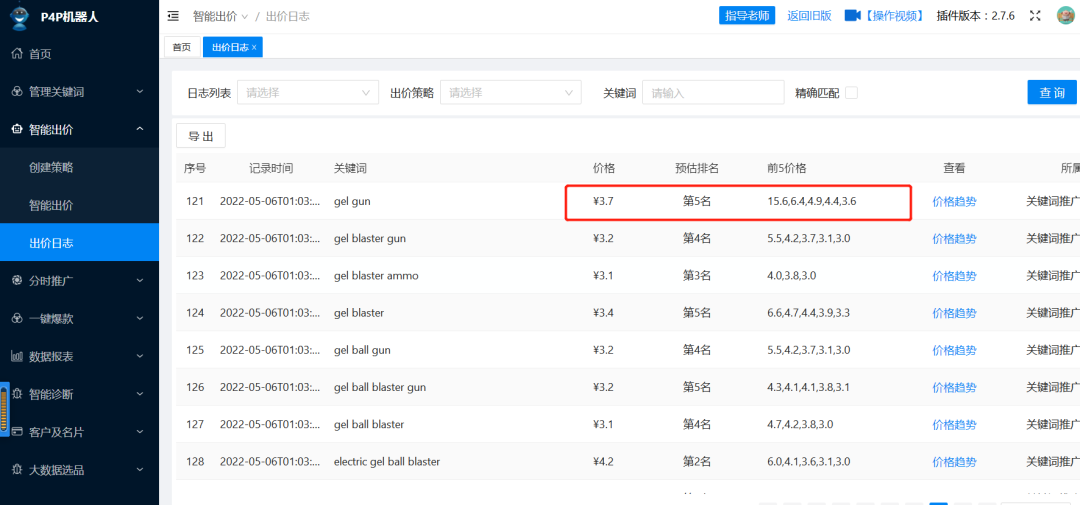Viewport: 1080px width, 505px height.
Task: View 价格趋势 for gel blaster gun
Action: 954,238
